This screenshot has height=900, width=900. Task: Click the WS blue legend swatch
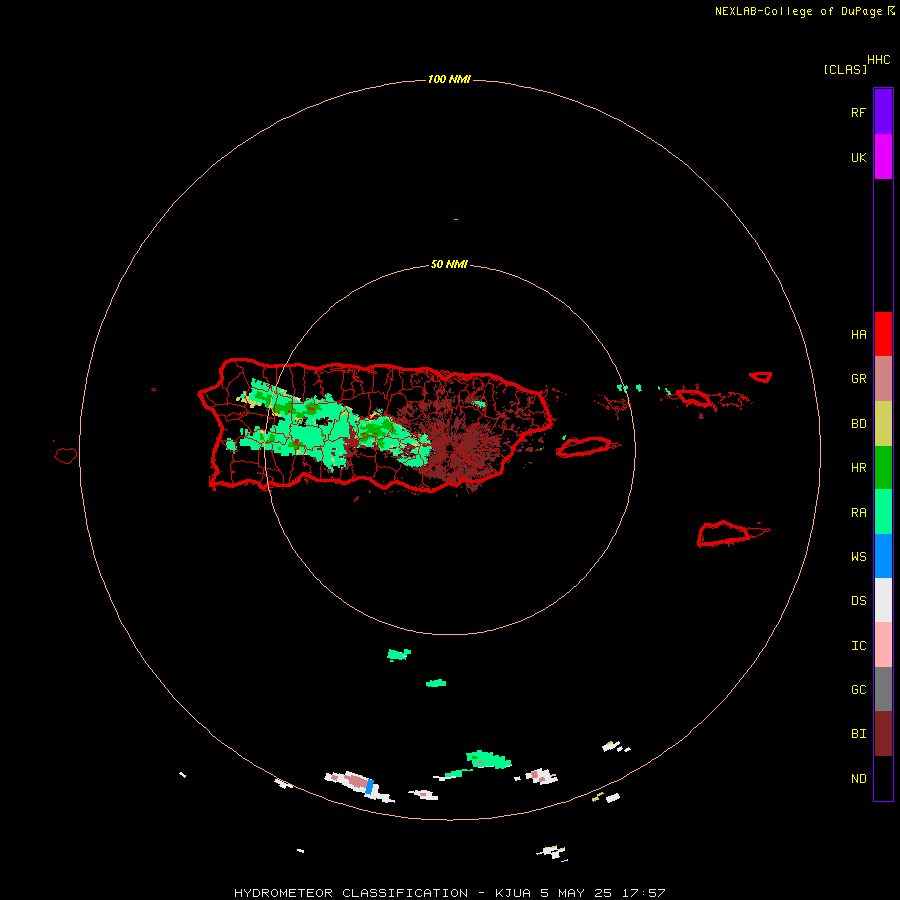[x=883, y=556]
